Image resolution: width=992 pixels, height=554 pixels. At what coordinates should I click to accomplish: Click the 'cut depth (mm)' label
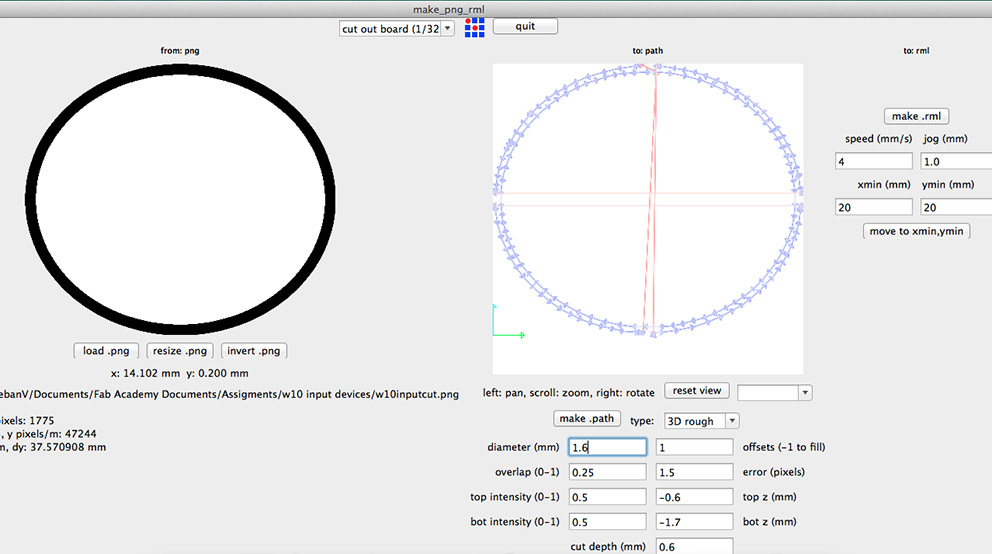point(608,546)
